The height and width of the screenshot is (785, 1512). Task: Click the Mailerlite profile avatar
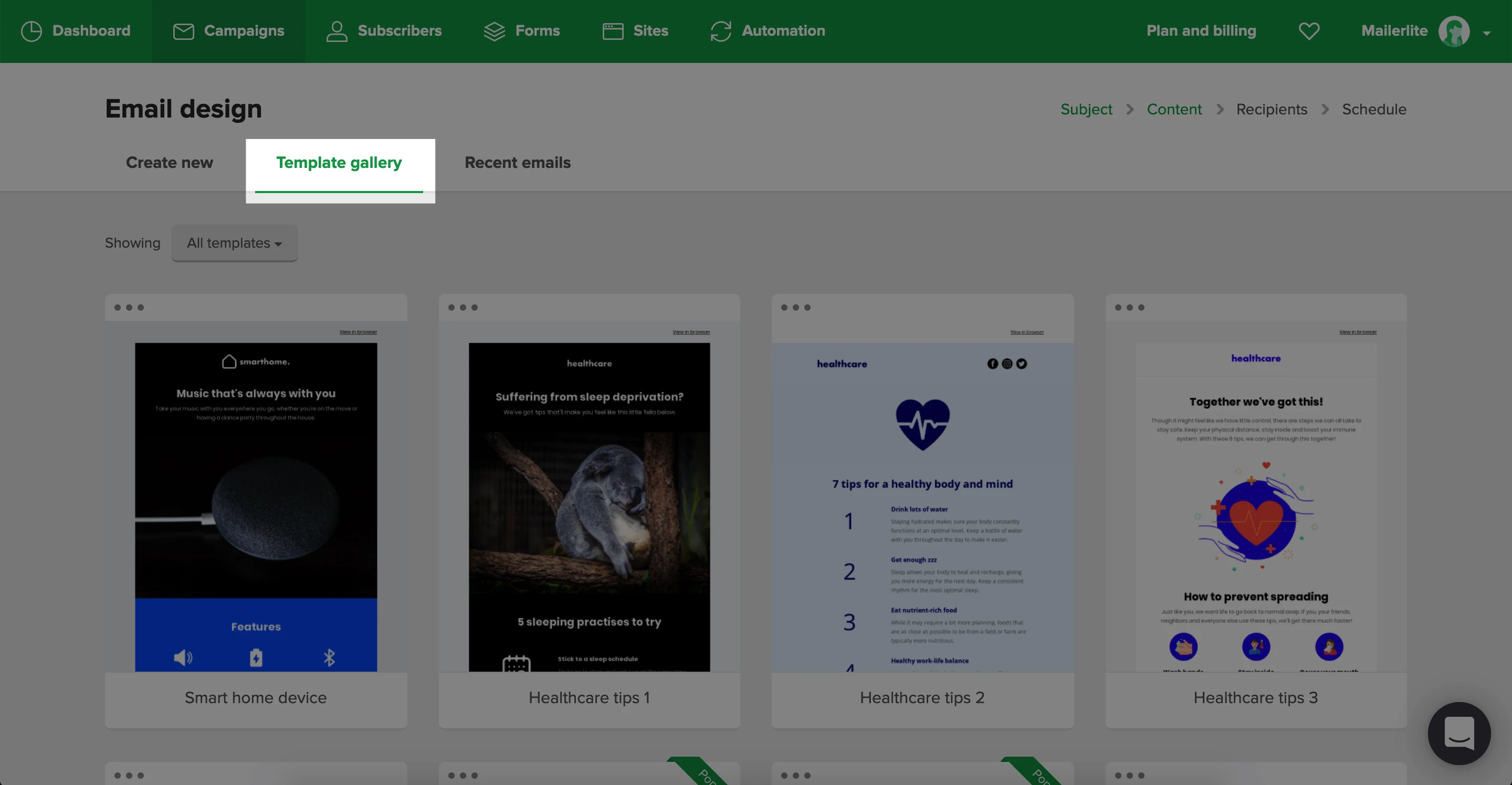click(x=1453, y=31)
